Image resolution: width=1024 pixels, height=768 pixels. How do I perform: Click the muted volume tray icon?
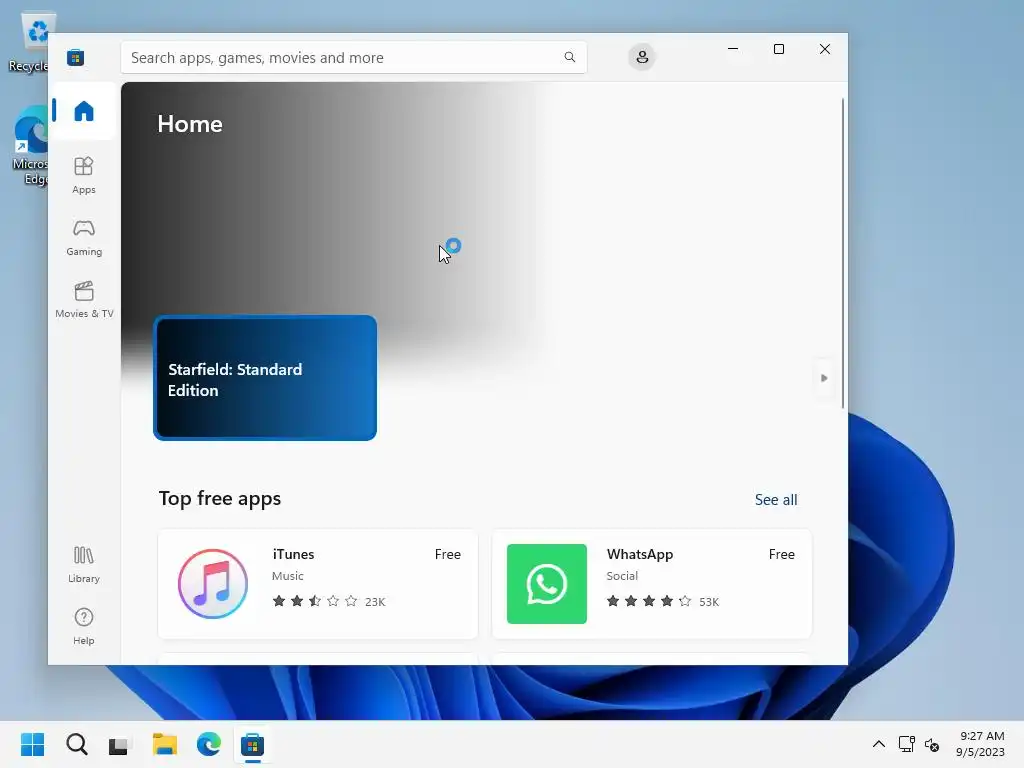932,744
